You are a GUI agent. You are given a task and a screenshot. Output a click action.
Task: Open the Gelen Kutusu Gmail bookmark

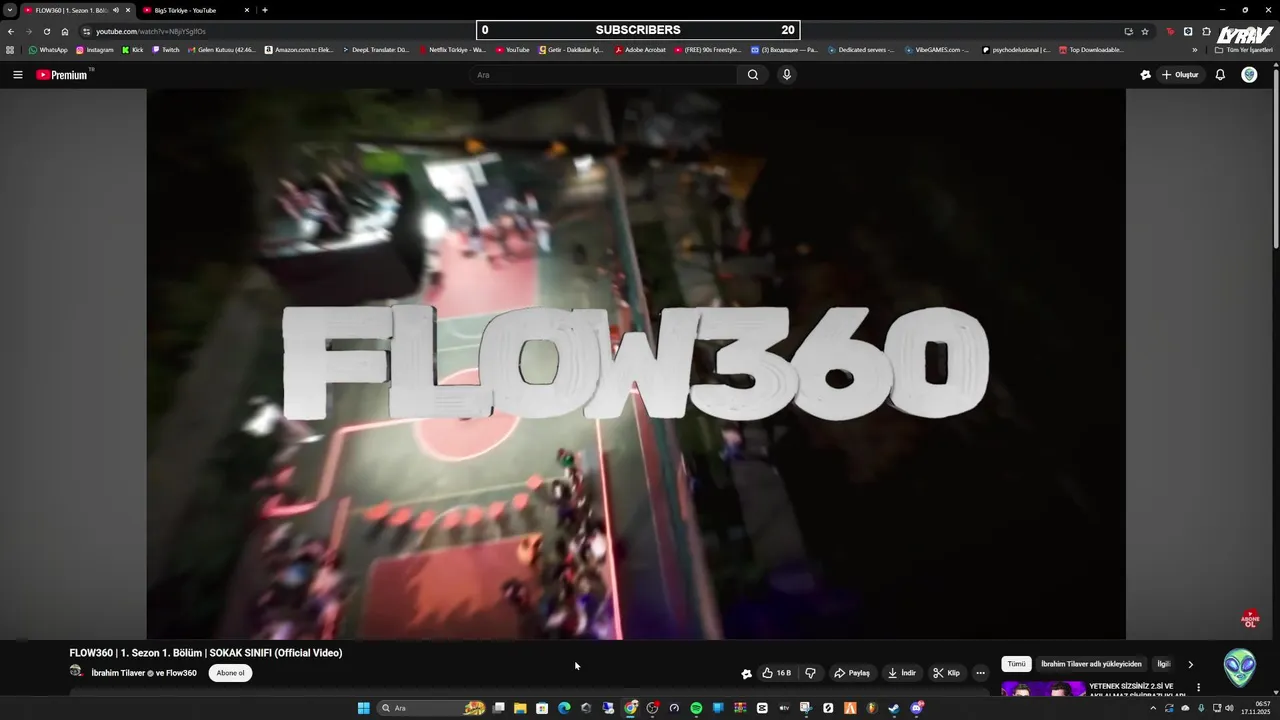[222, 50]
